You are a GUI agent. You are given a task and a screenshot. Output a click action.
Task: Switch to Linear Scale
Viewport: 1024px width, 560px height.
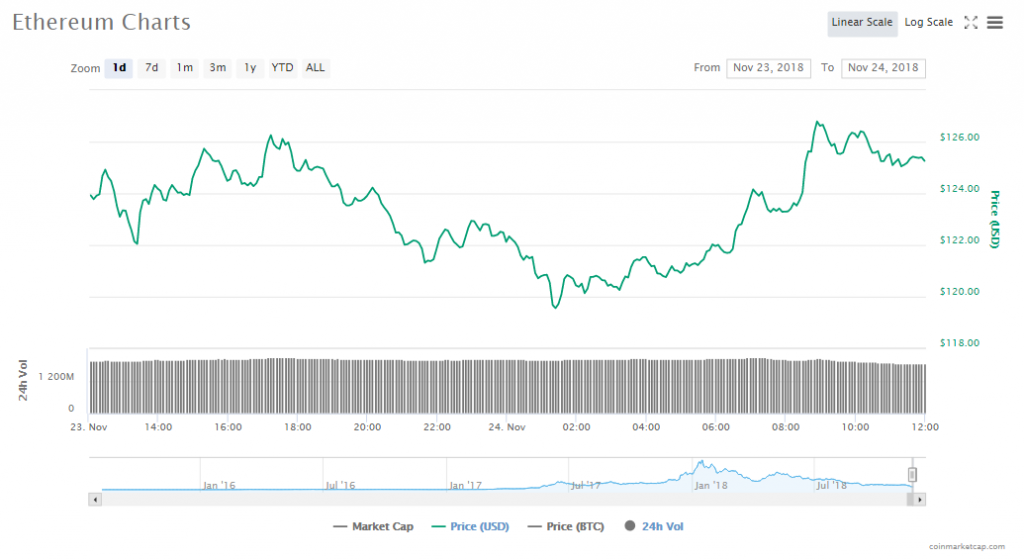click(861, 22)
